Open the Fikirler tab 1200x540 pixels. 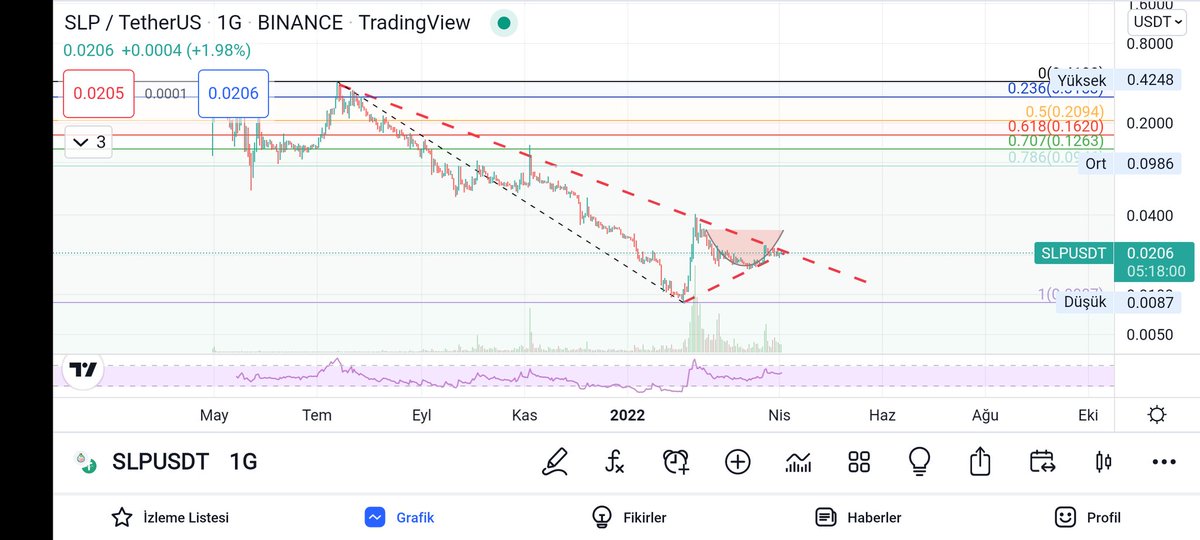click(629, 517)
